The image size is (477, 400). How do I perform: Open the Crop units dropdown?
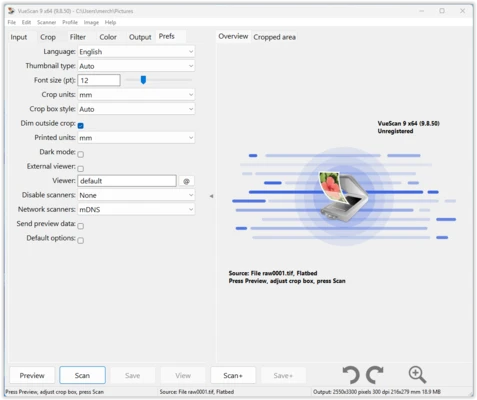136,95
